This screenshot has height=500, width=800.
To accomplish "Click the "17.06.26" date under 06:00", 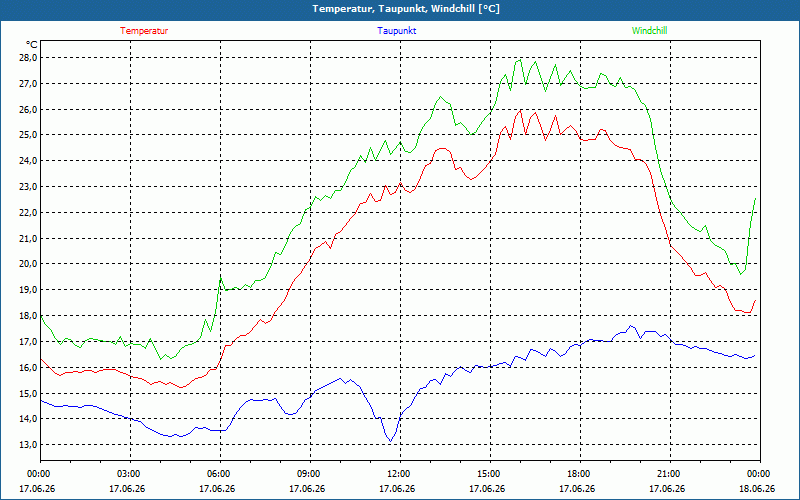I will coord(217,489).
